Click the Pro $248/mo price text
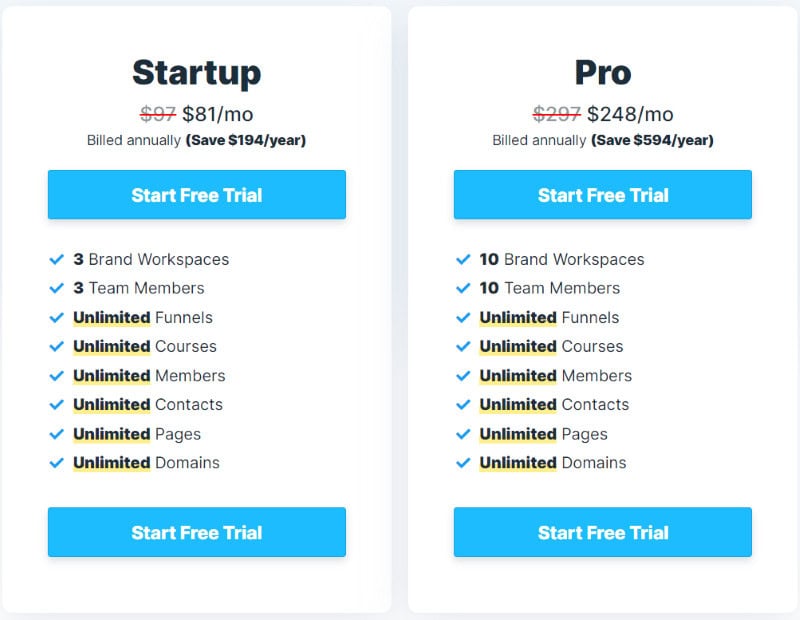800x620 pixels. pyautogui.click(x=630, y=114)
